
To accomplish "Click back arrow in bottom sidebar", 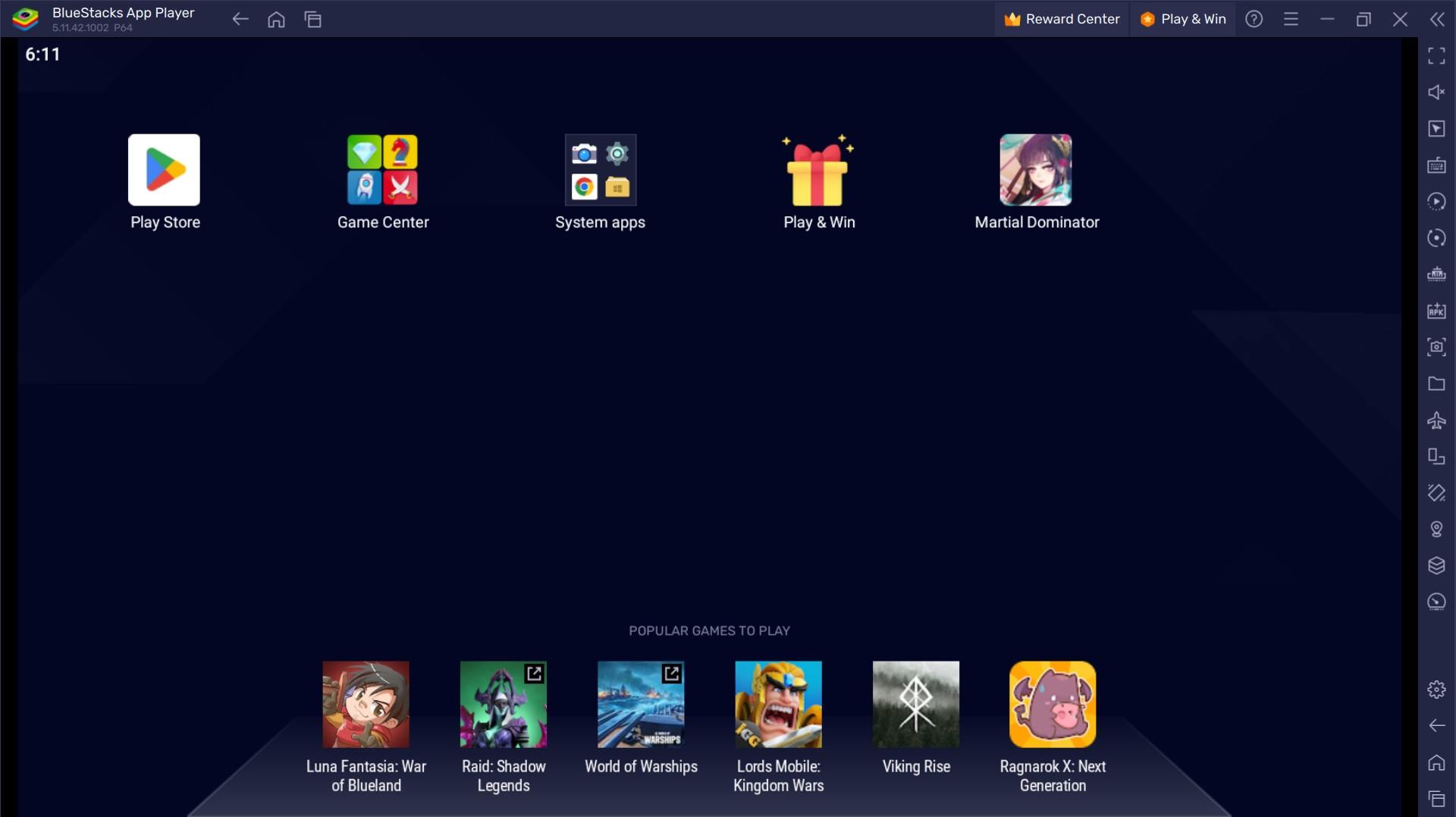I will [x=1436, y=725].
